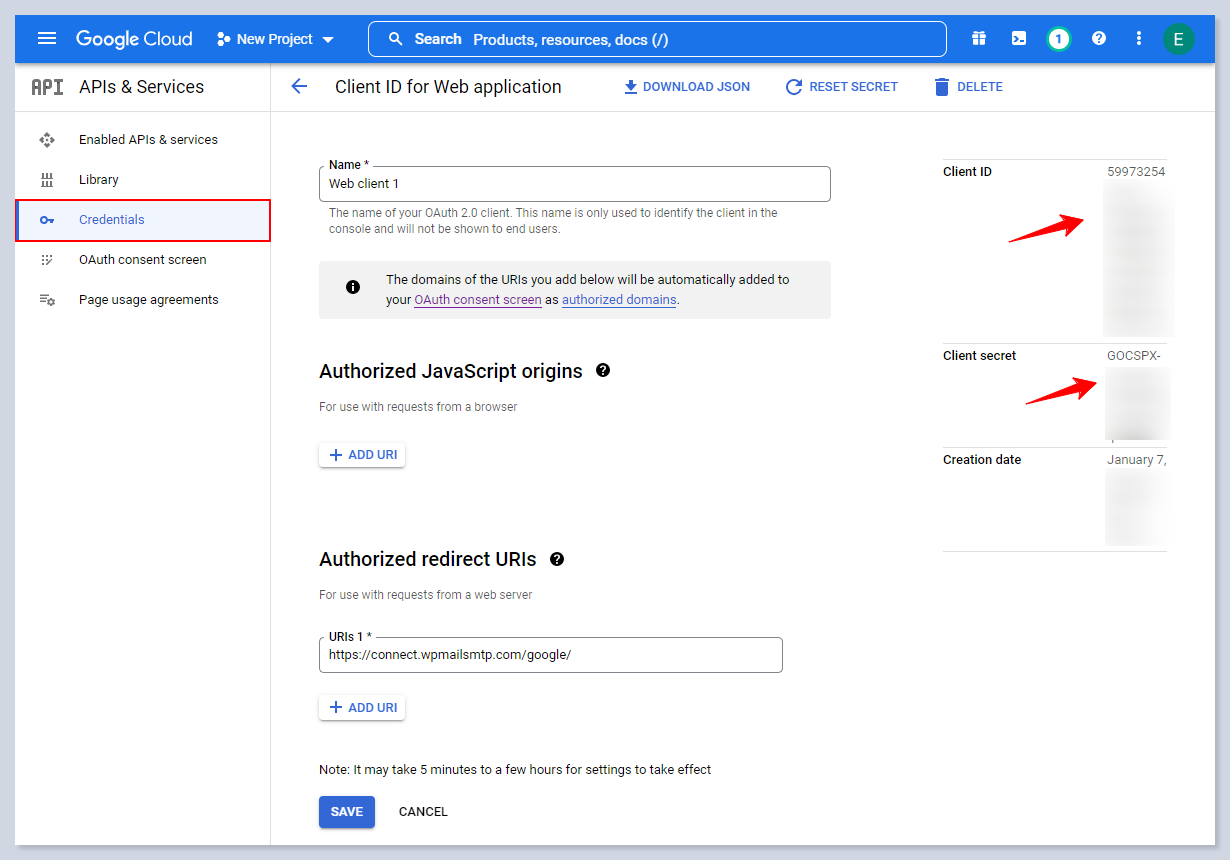Open the three-dot settings menu
1230x860 pixels.
click(1139, 39)
